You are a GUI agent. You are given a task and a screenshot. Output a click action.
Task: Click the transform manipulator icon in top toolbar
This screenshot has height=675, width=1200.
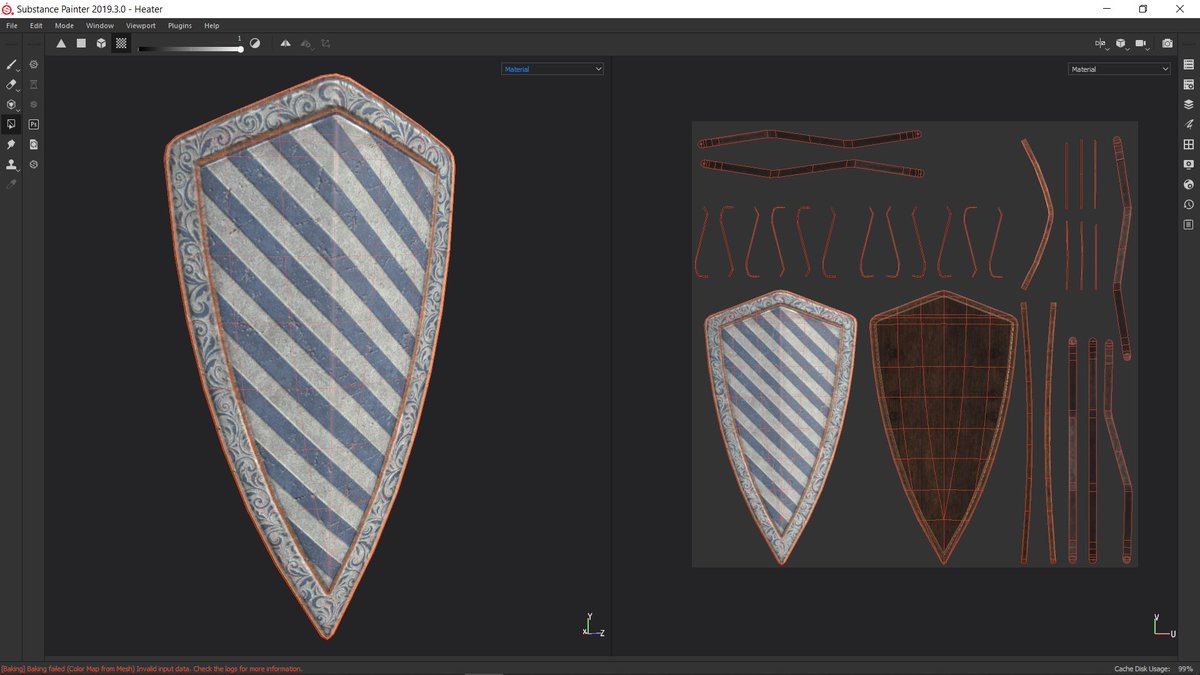click(326, 44)
